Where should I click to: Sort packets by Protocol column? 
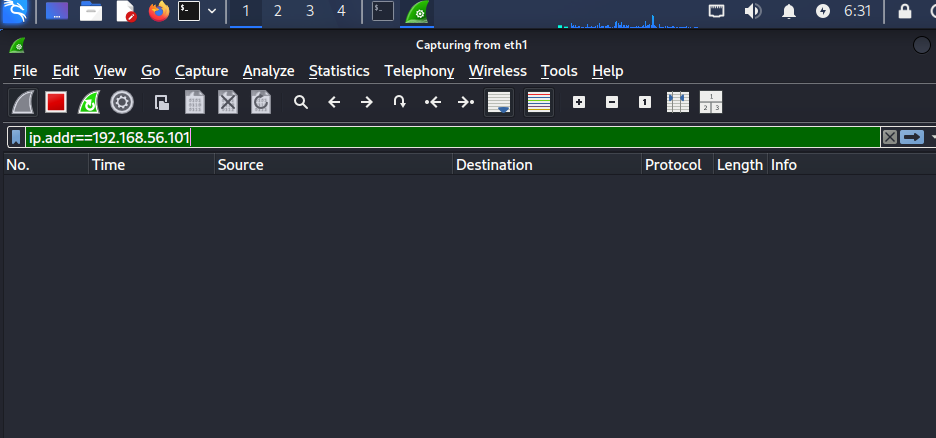click(x=678, y=165)
